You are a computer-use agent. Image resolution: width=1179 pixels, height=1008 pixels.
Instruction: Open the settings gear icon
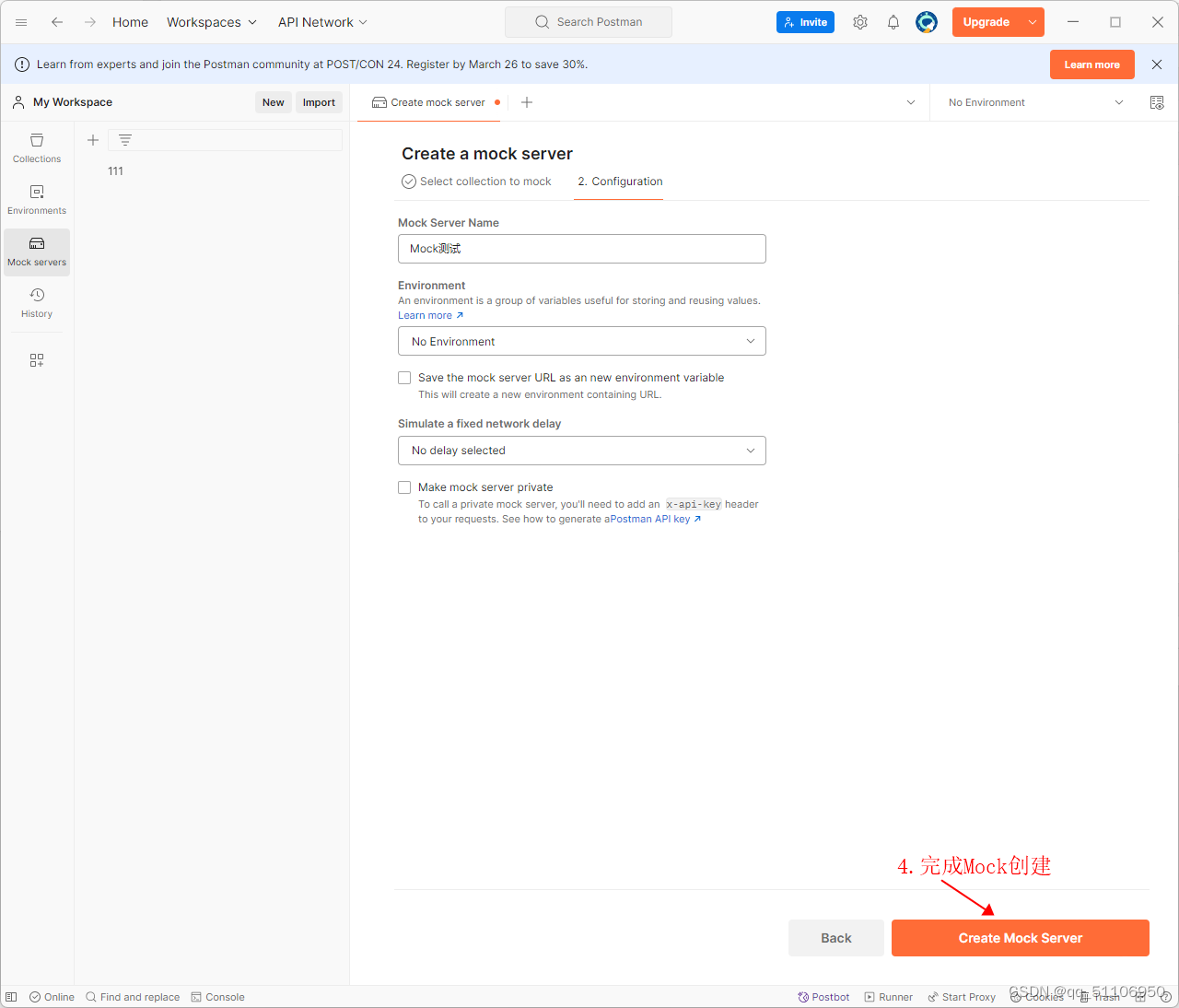coord(860,22)
